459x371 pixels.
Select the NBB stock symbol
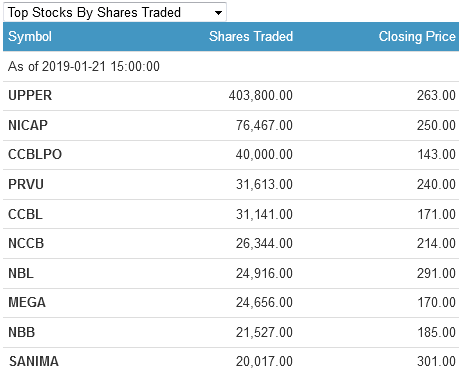pos(22,332)
